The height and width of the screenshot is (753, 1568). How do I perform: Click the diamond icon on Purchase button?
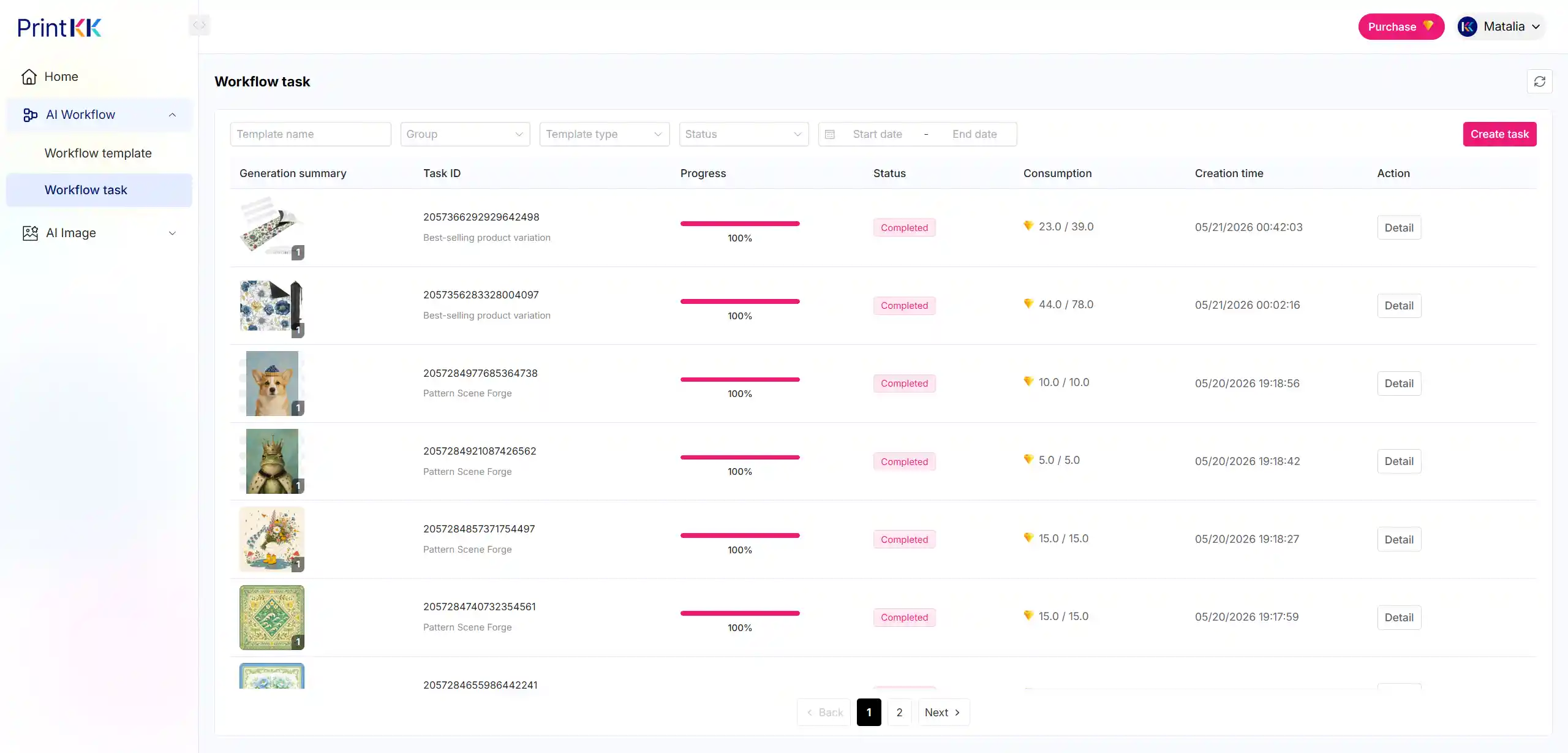click(x=1428, y=26)
